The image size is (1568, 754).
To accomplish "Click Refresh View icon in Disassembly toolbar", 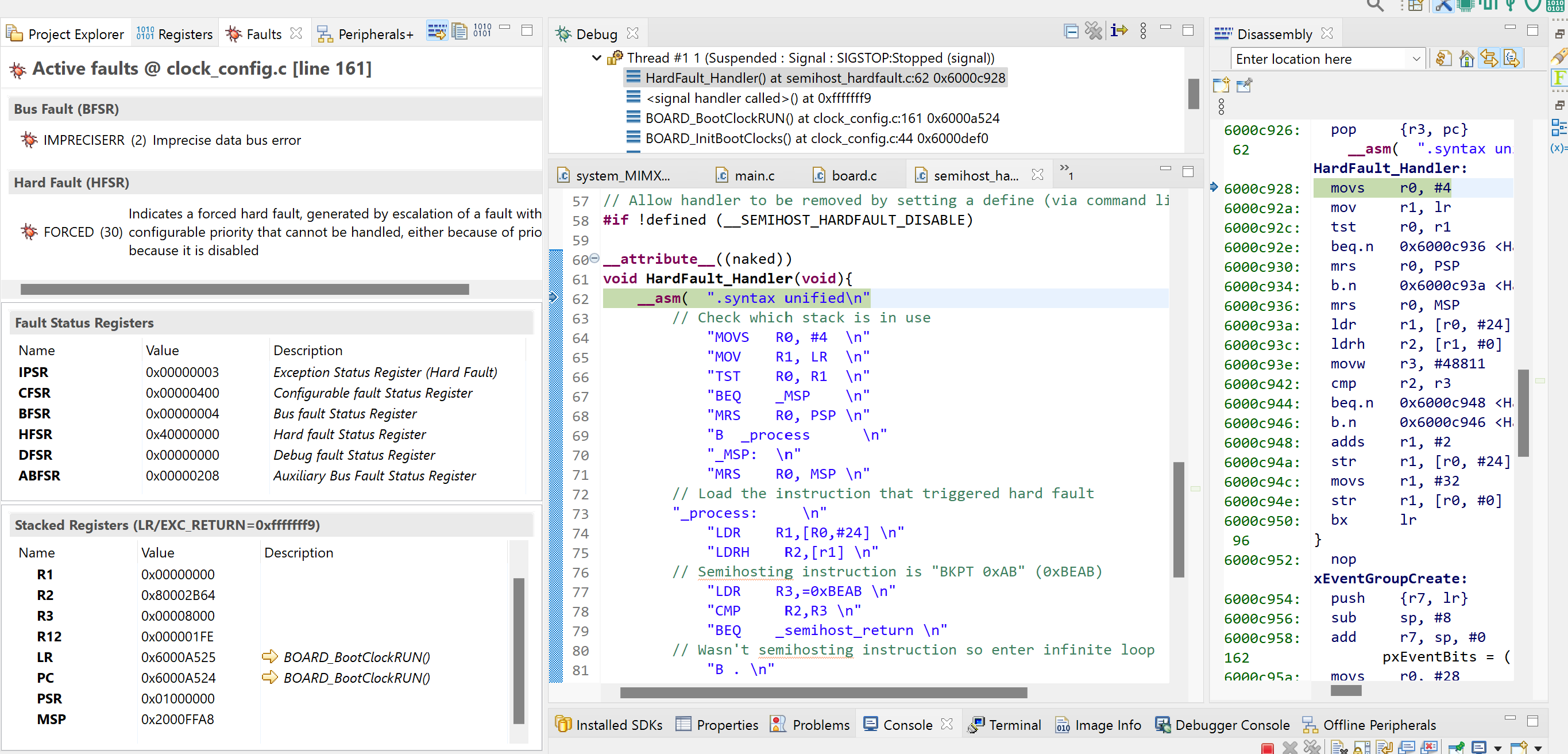I will tap(1444, 59).
